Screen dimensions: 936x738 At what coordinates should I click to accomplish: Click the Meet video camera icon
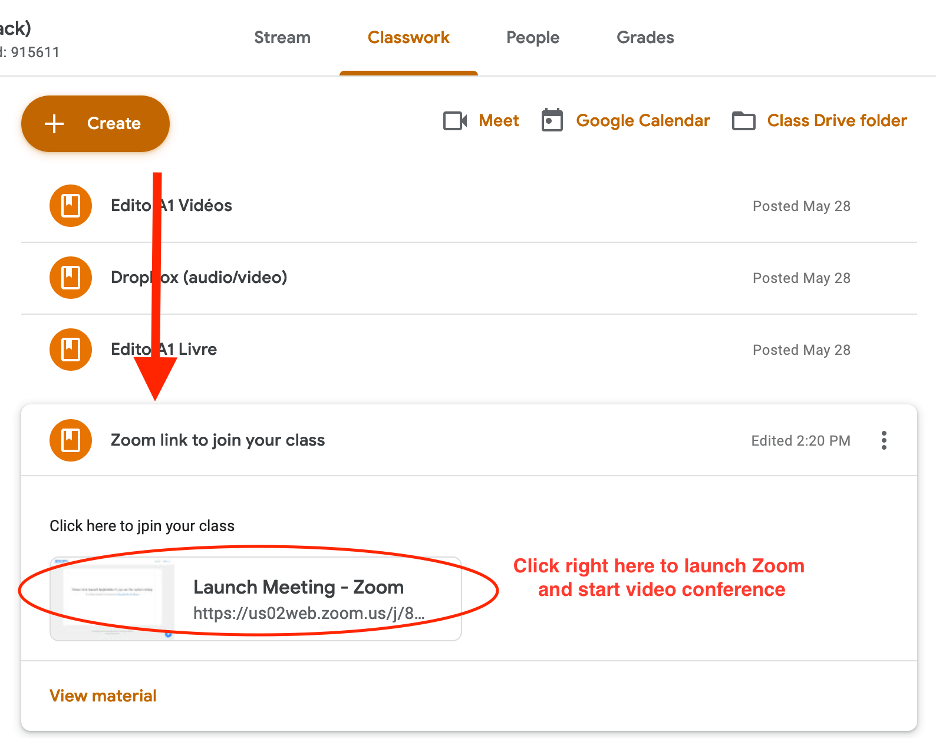455,121
